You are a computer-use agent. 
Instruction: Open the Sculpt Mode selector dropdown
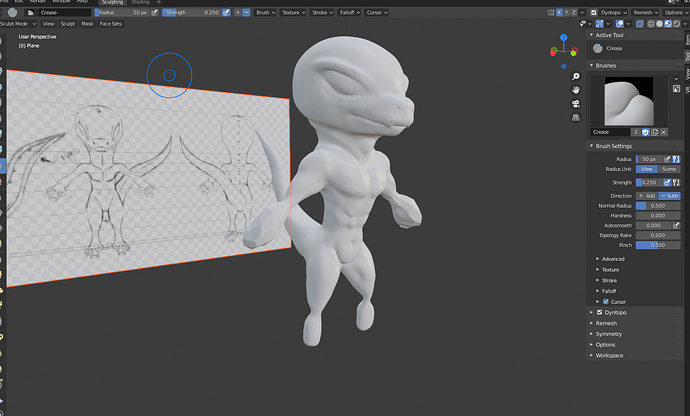pyautogui.click(x=18, y=24)
